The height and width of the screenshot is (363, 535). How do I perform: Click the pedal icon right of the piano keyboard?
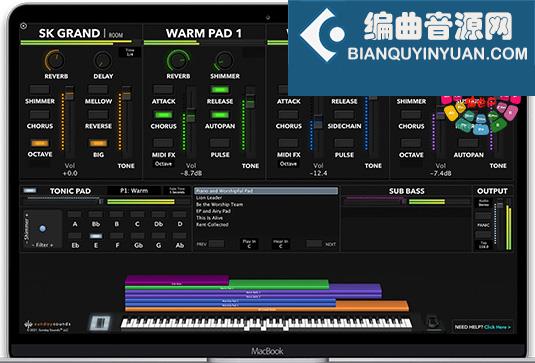click(x=433, y=322)
